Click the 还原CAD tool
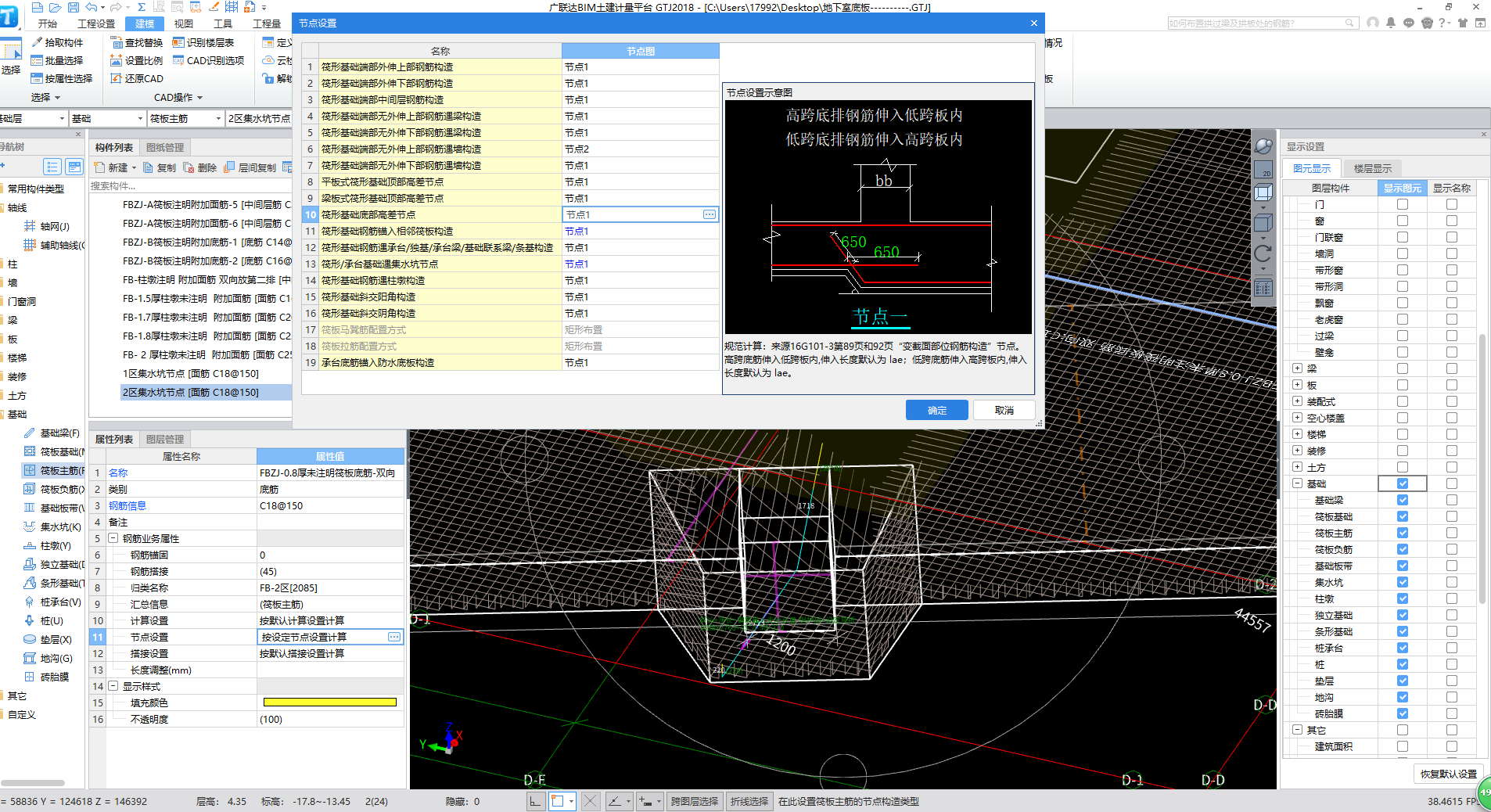The height and width of the screenshot is (812, 1491). (137, 78)
